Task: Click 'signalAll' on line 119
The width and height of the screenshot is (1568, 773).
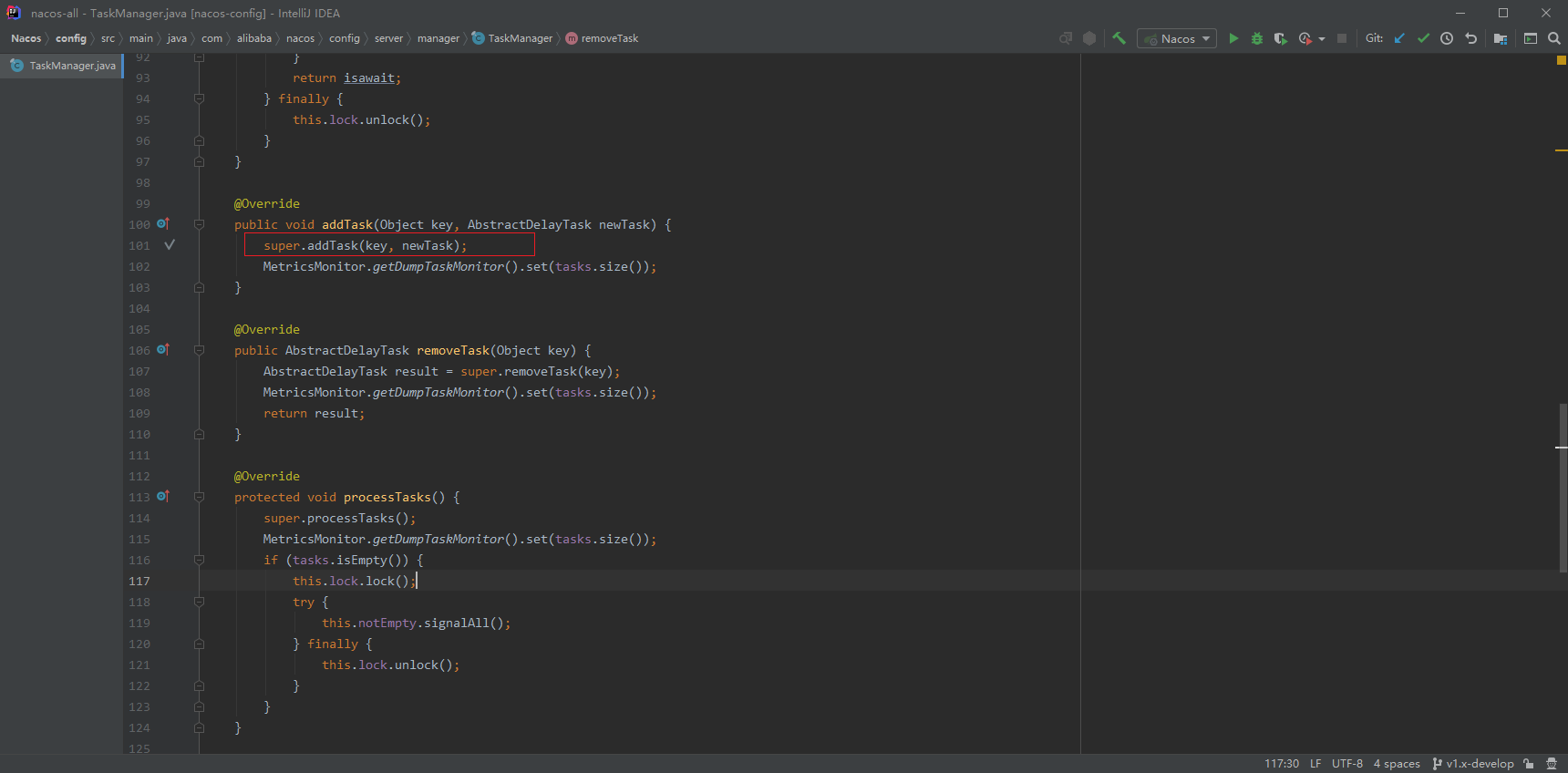Action: click(x=457, y=623)
